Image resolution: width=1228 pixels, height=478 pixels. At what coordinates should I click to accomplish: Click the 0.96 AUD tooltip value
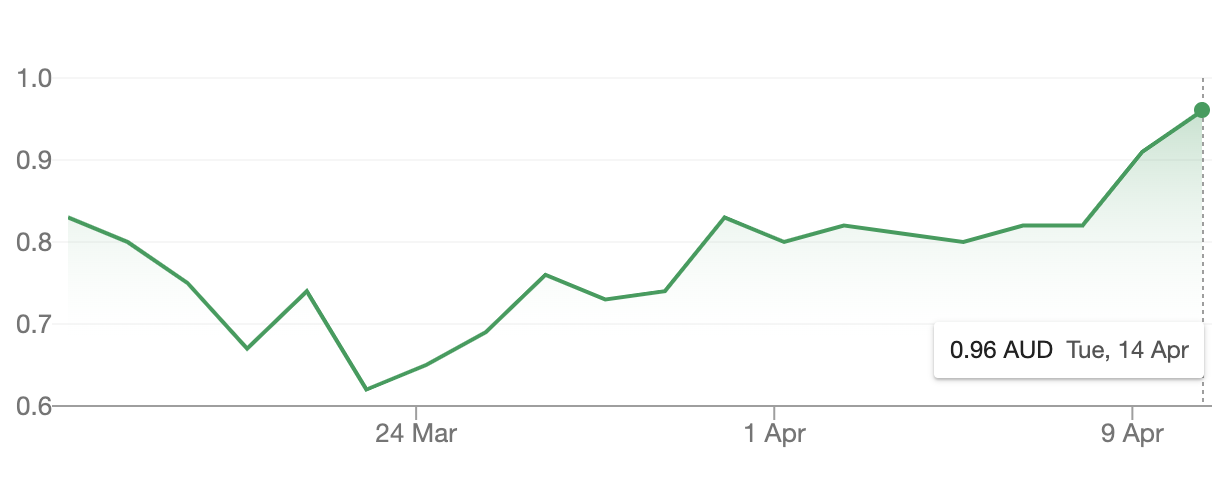1001,350
